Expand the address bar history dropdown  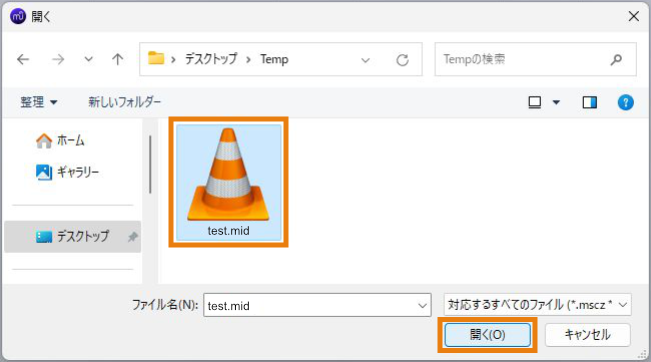(x=365, y=60)
